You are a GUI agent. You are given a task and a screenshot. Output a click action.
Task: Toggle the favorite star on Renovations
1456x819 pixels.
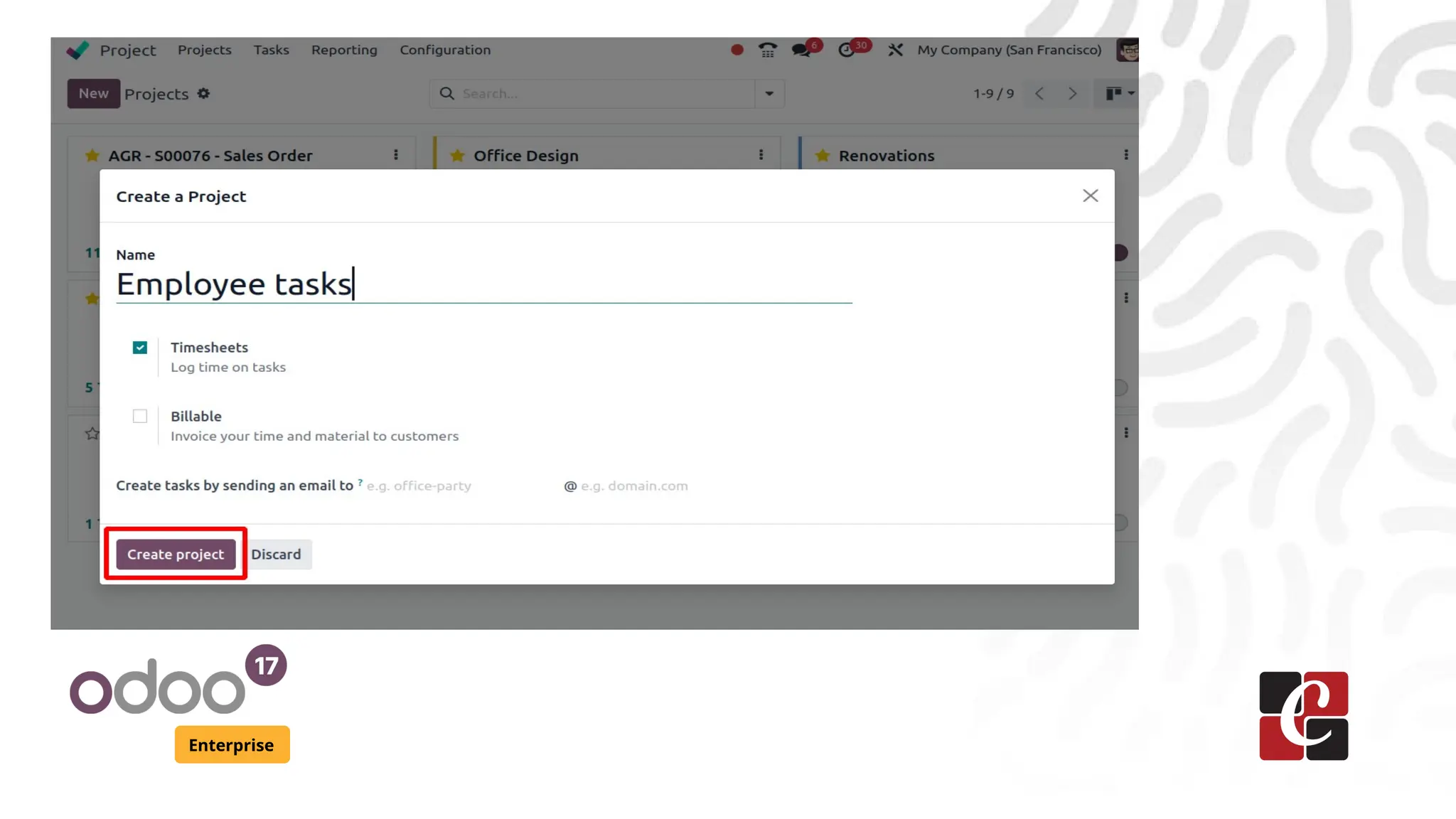coord(823,156)
